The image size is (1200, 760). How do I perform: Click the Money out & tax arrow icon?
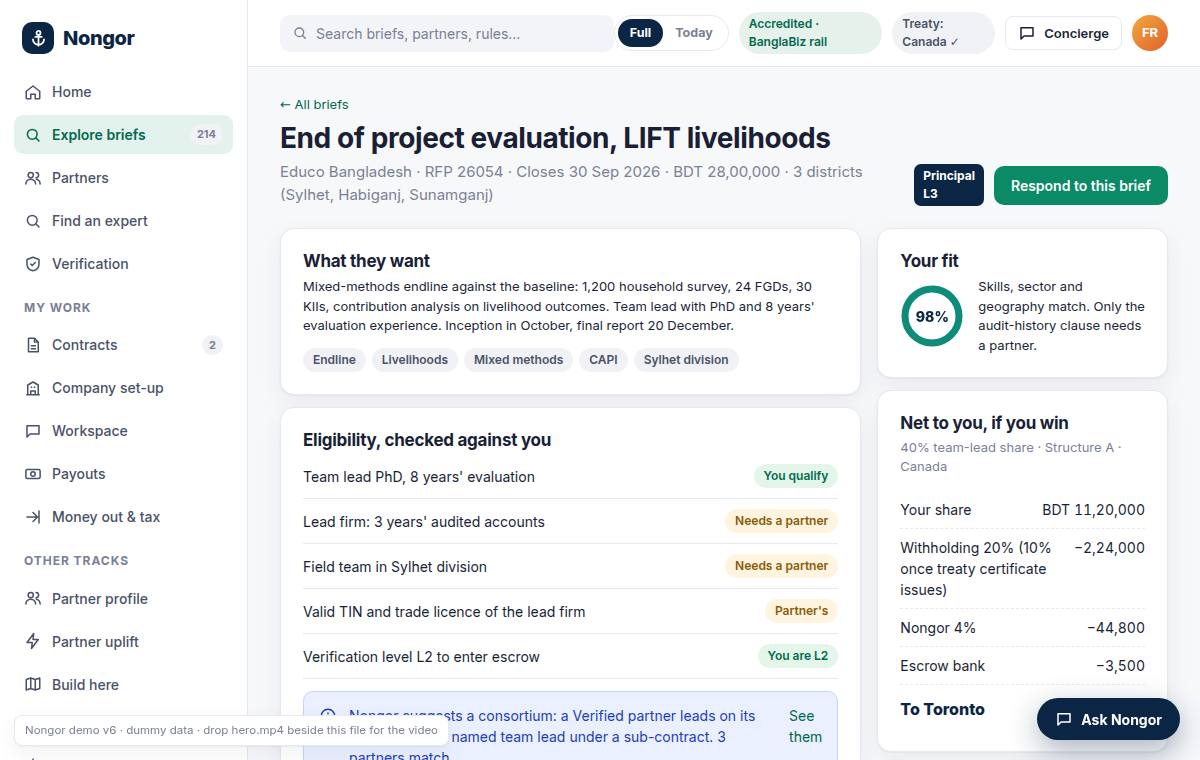pos(33,517)
